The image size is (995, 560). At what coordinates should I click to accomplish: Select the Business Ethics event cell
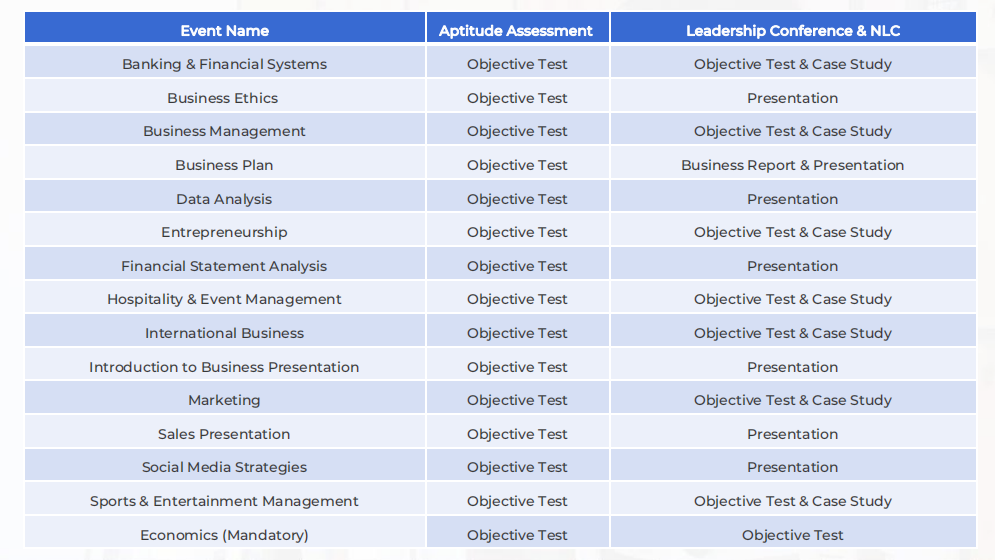pos(223,98)
